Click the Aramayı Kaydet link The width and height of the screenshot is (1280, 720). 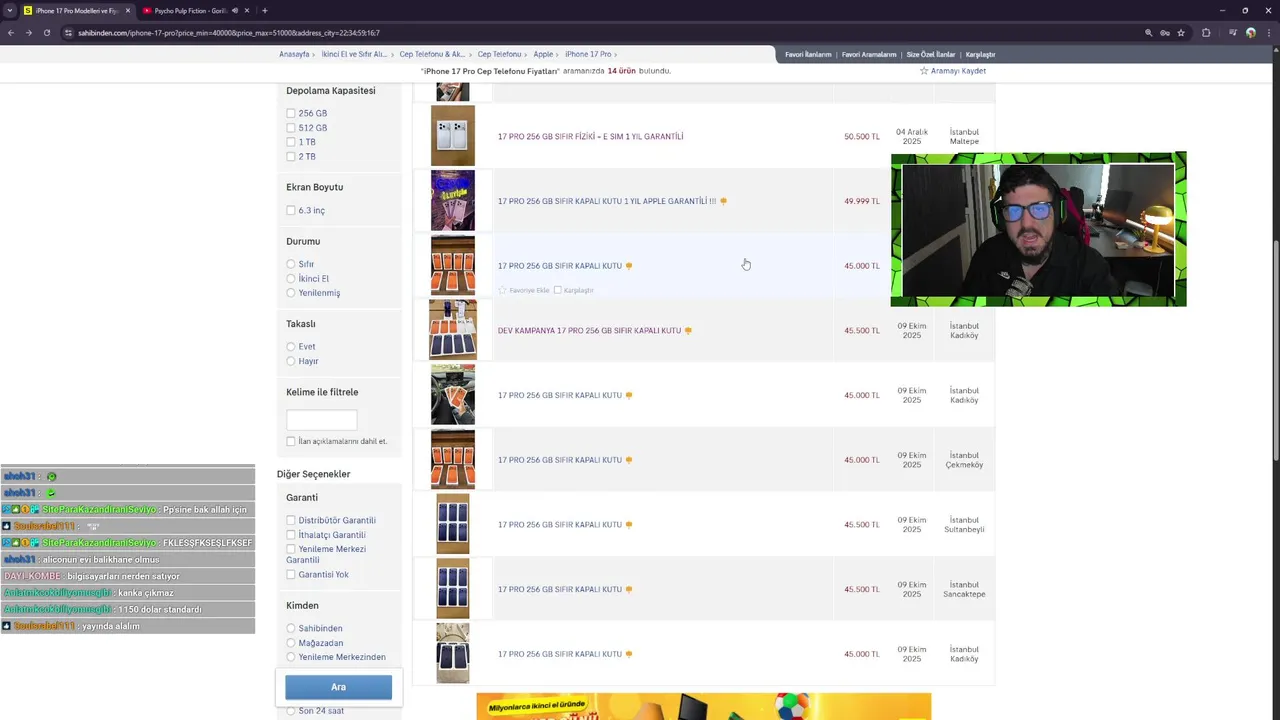pyautogui.click(x=958, y=71)
